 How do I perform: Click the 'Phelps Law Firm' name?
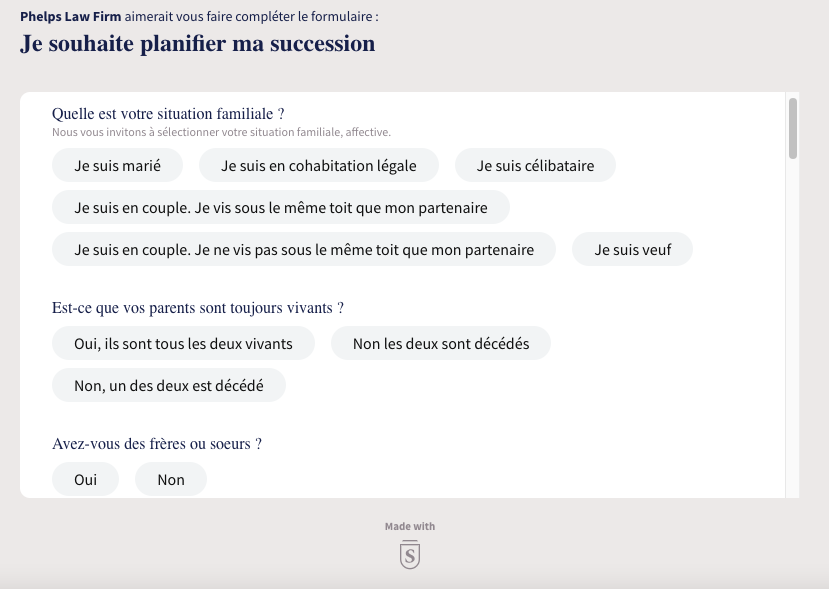tap(71, 16)
